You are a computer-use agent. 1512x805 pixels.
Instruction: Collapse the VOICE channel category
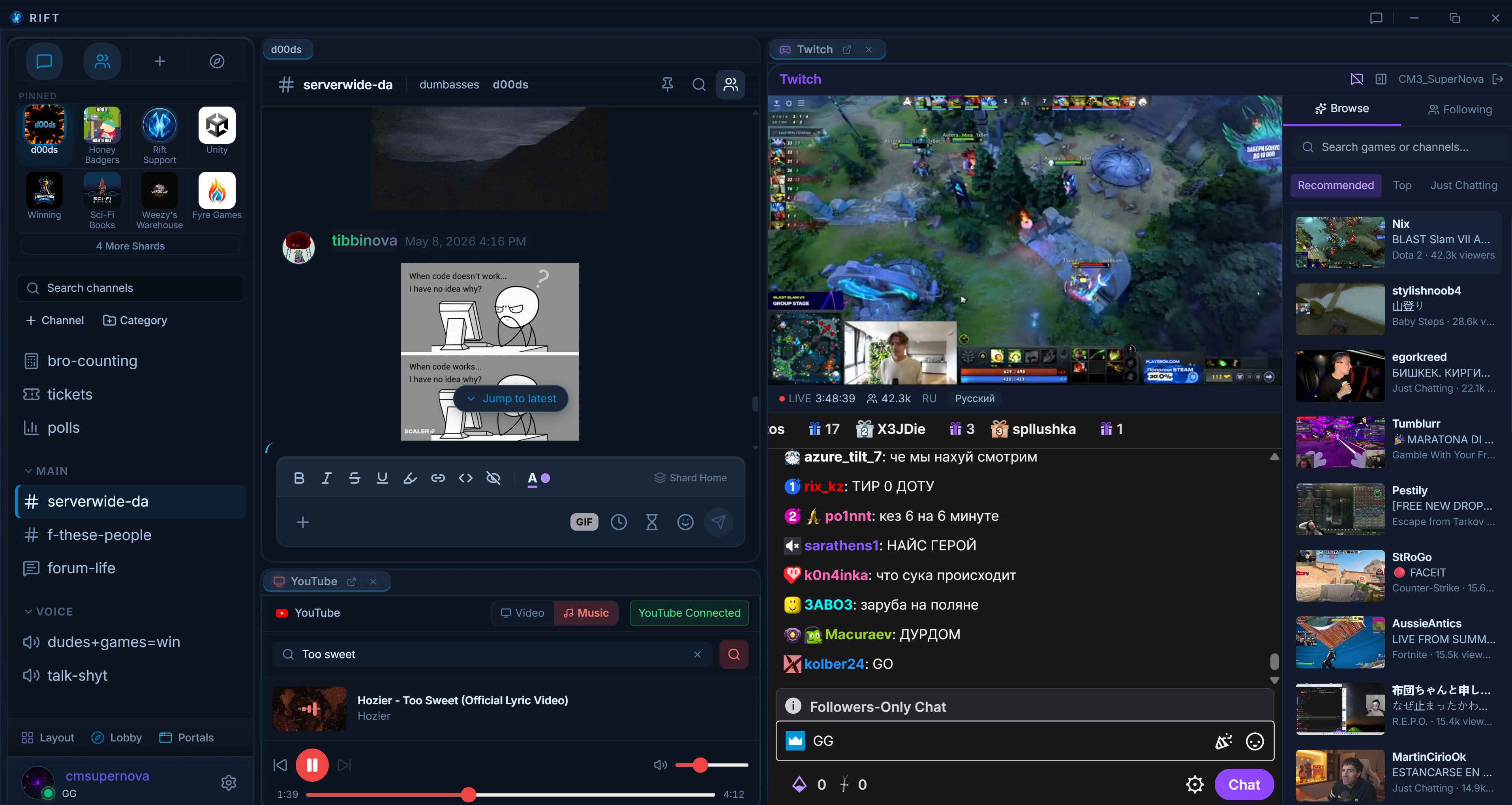click(49, 611)
